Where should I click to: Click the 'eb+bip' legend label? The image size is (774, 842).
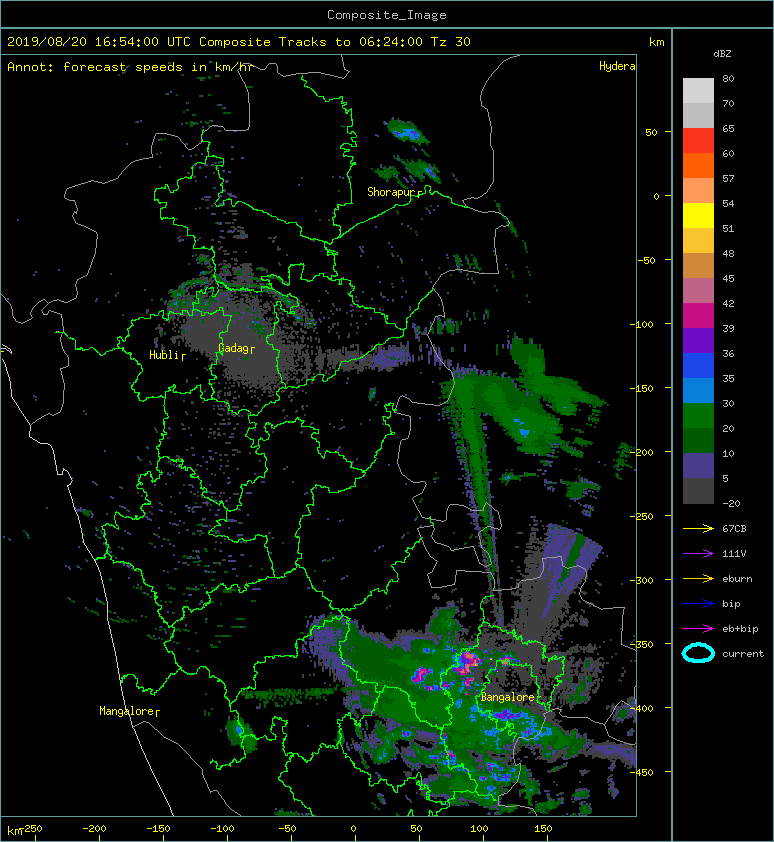click(740, 628)
